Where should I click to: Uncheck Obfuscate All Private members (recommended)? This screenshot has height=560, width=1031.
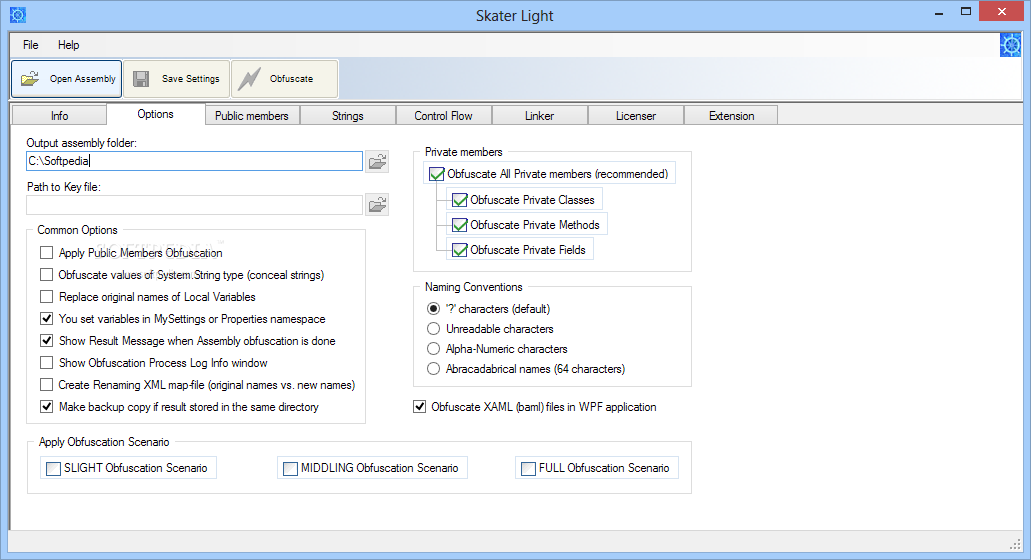pos(437,174)
